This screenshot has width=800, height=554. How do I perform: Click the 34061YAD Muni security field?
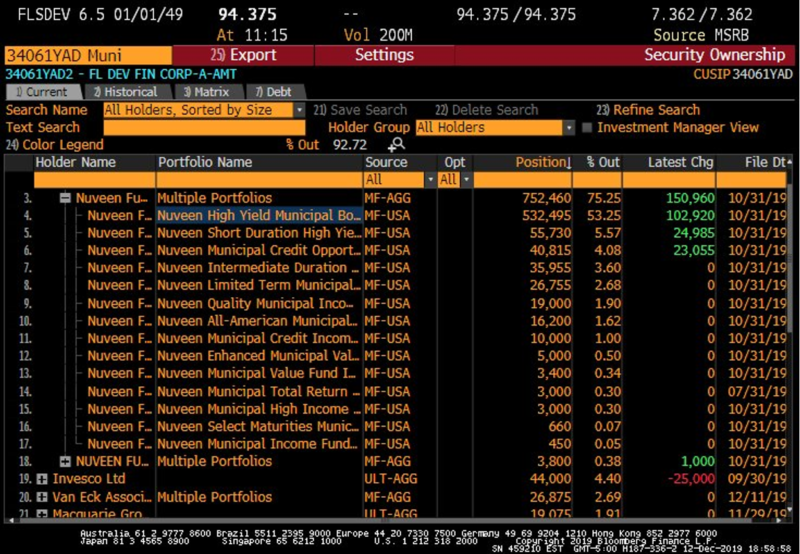click(x=88, y=55)
